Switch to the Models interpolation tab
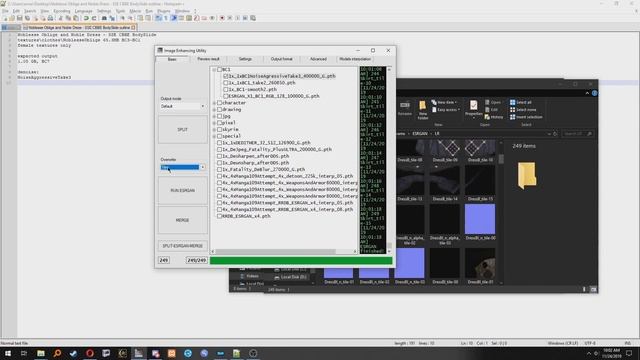The width and height of the screenshot is (640, 360). [x=355, y=59]
